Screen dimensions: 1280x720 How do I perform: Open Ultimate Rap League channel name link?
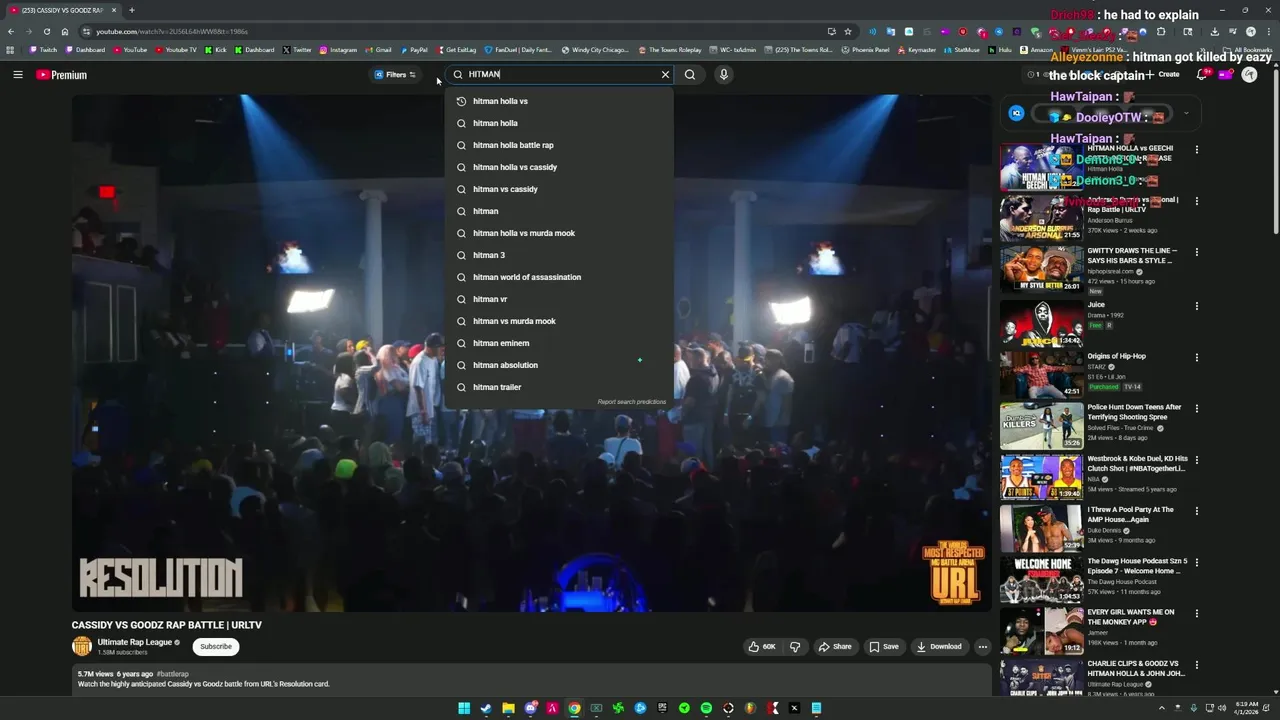tap(135, 642)
